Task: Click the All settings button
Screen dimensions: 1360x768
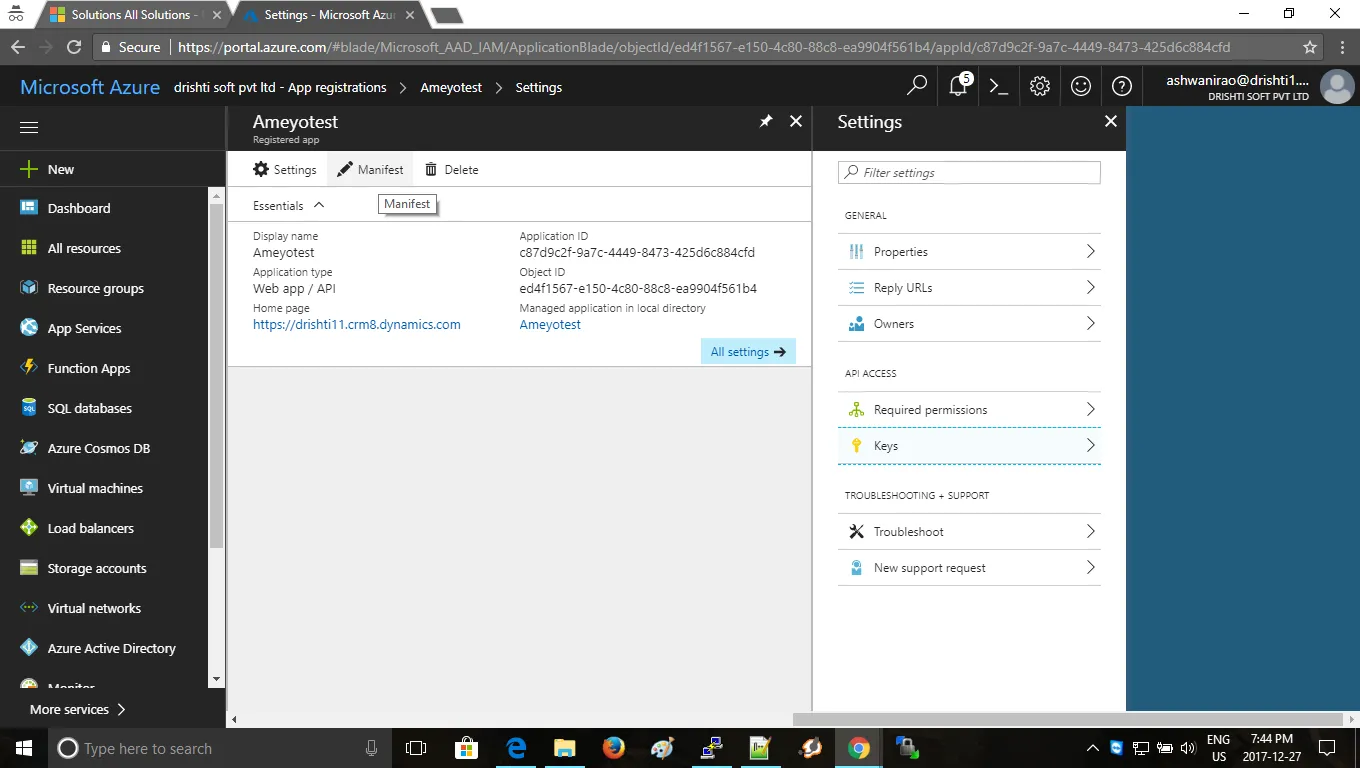Action: click(748, 352)
